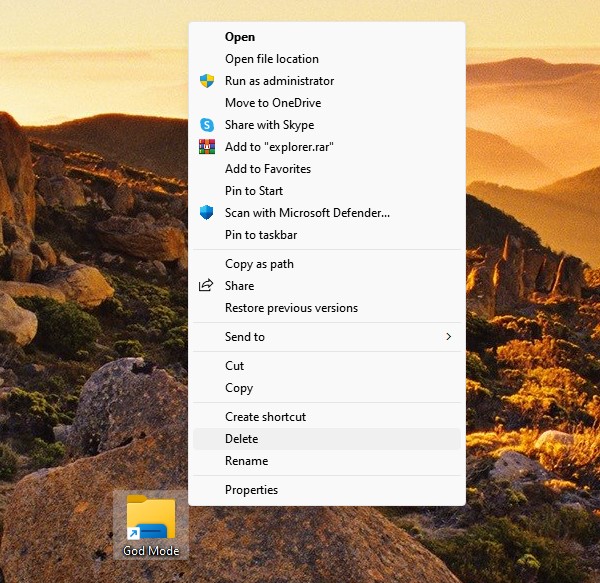Expand the Send to submenu arrow
This screenshot has width=600, height=583.
point(448,337)
